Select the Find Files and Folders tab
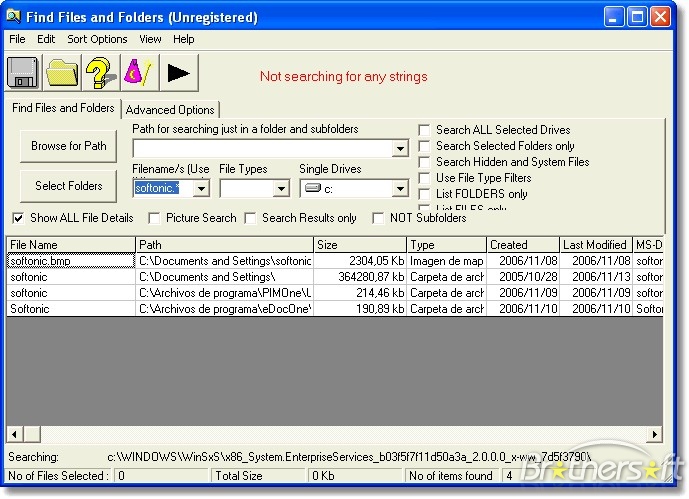Viewport: 689px width, 499px height. coord(63,108)
